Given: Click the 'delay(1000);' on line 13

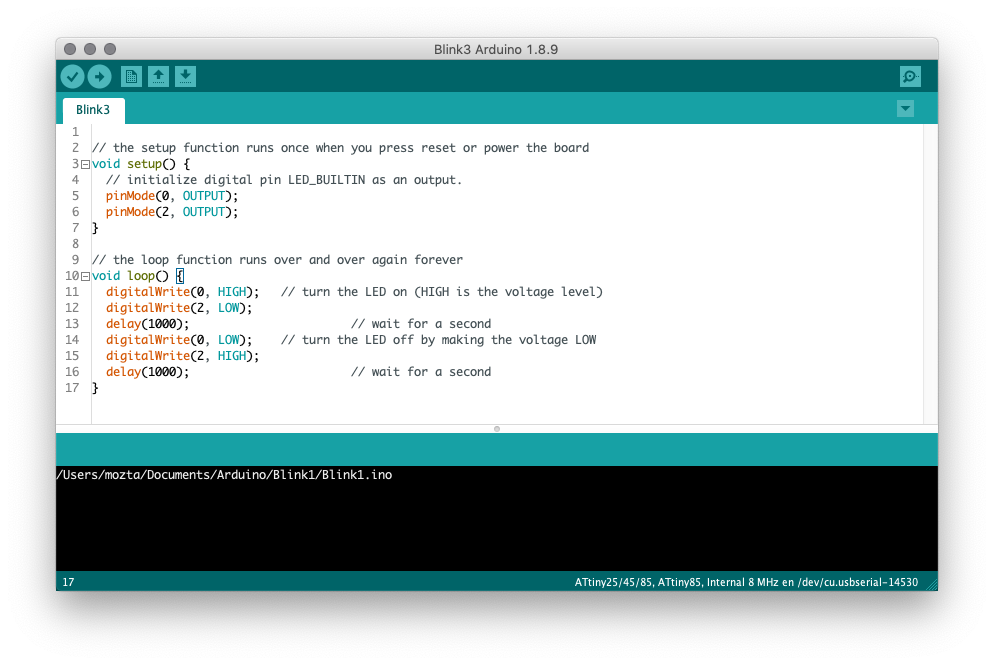Looking at the screenshot, I should pyautogui.click(x=147, y=324).
